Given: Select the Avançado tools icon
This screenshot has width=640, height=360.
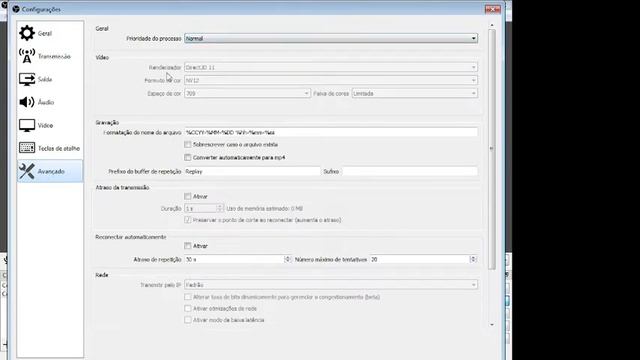Looking at the screenshot, I should tap(27, 171).
